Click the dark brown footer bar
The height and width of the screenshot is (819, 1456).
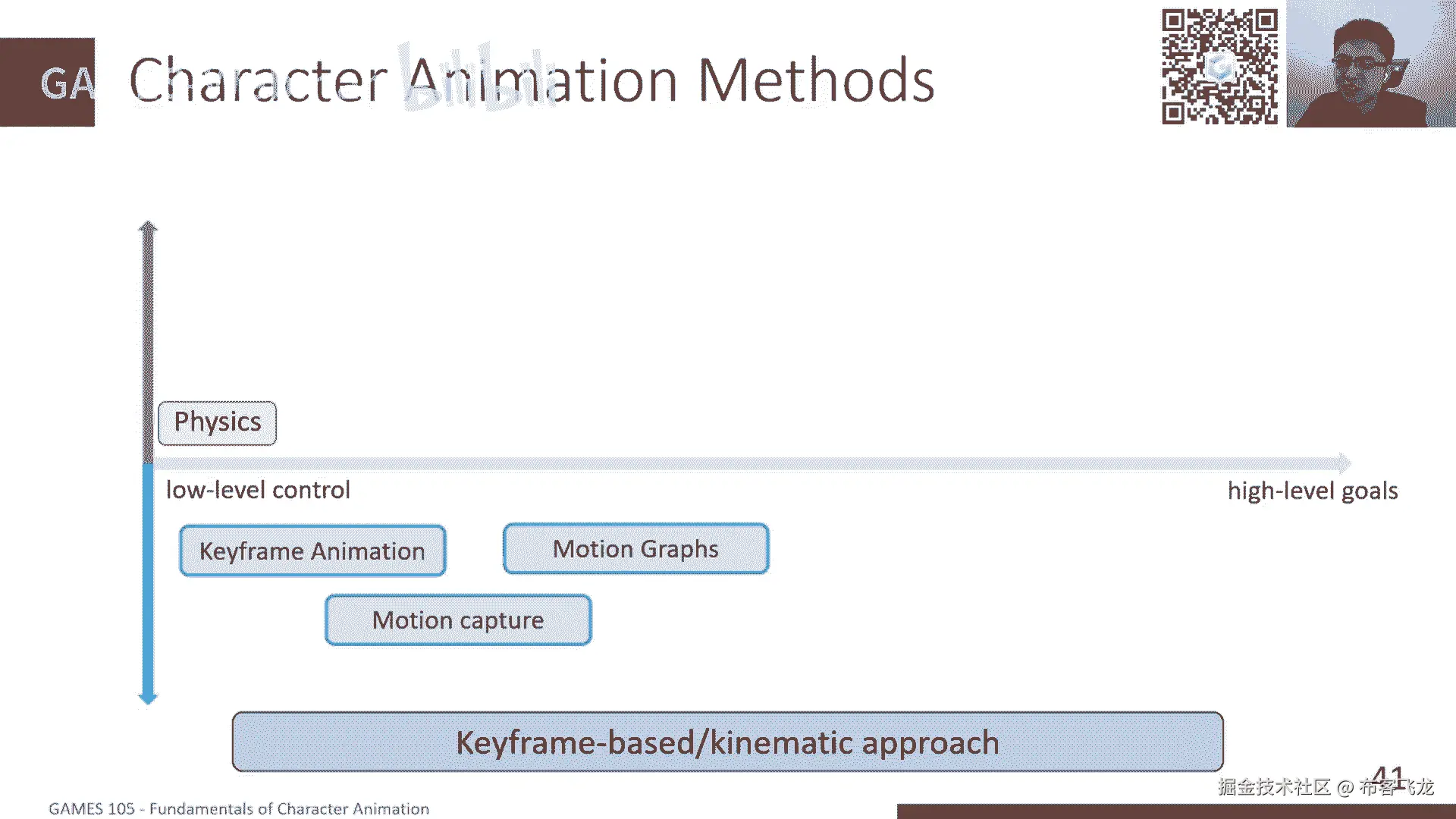click(1175, 811)
